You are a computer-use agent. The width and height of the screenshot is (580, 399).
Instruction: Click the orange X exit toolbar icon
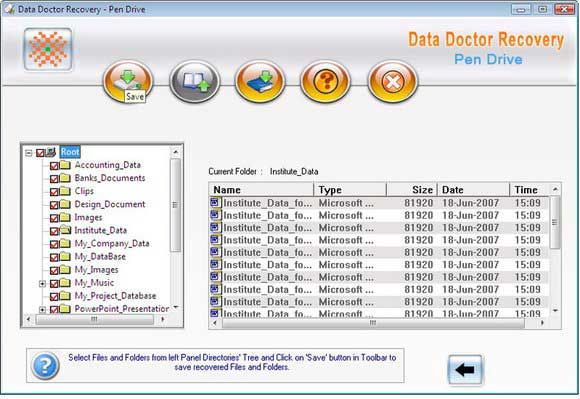tap(392, 81)
